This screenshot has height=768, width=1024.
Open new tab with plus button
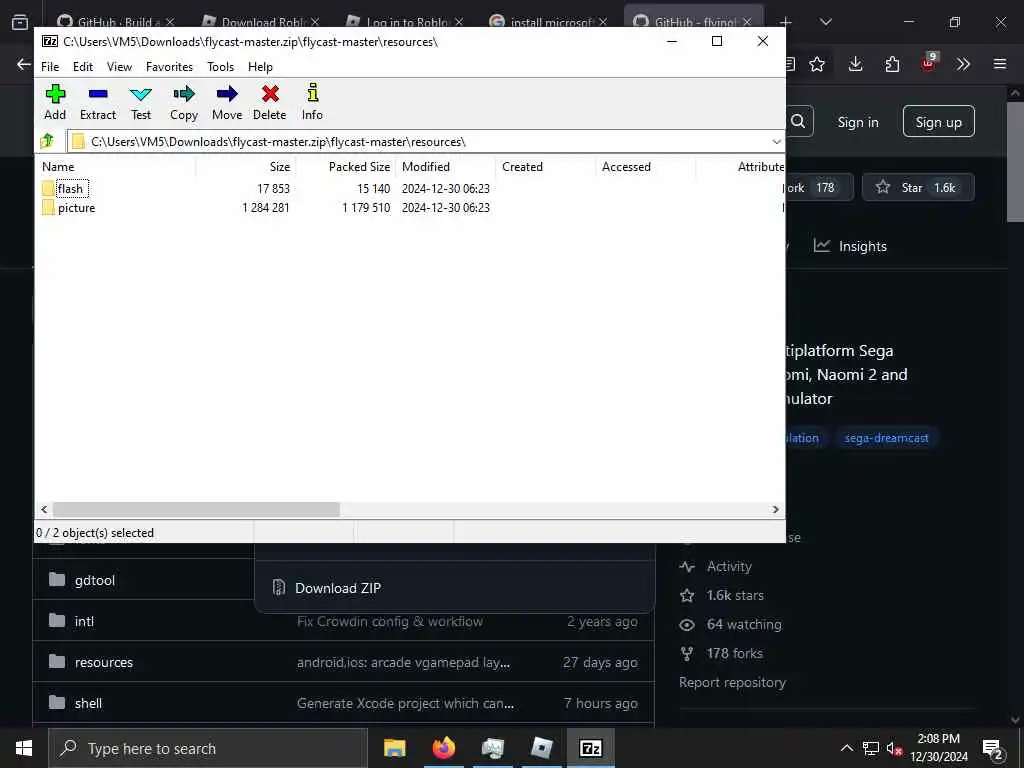pyautogui.click(x=786, y=22)
